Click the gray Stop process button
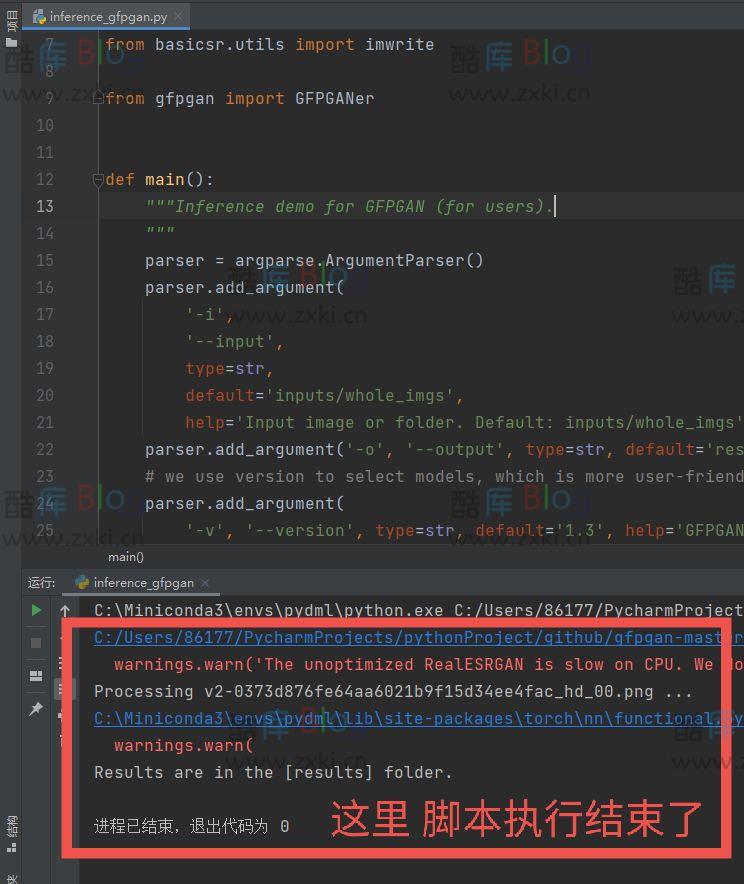Screen dimensions: 744x884 pos(36,643)
